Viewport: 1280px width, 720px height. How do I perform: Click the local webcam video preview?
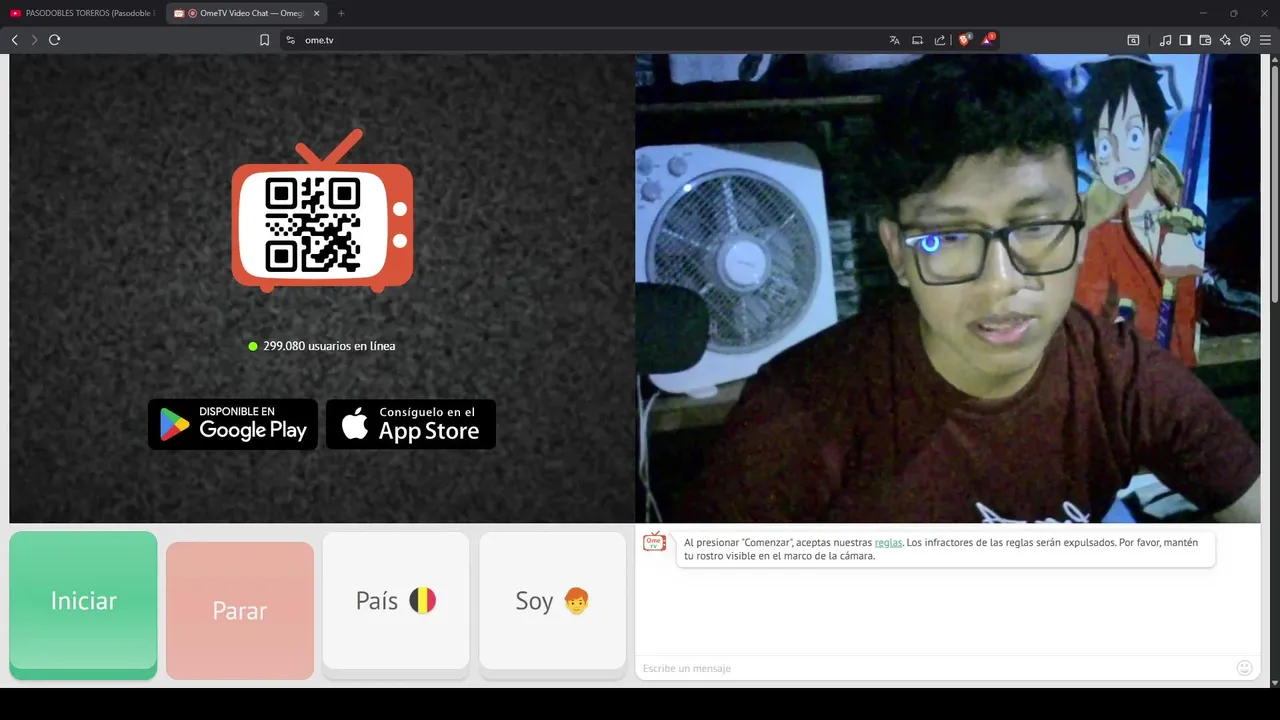pos(948,288)
